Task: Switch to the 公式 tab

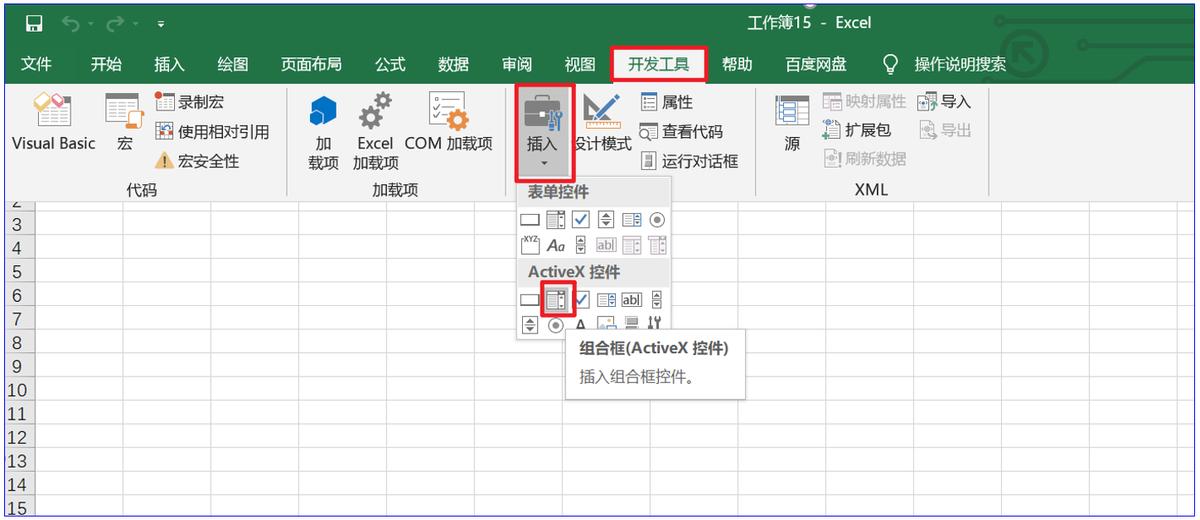Action: coord(390,64)
